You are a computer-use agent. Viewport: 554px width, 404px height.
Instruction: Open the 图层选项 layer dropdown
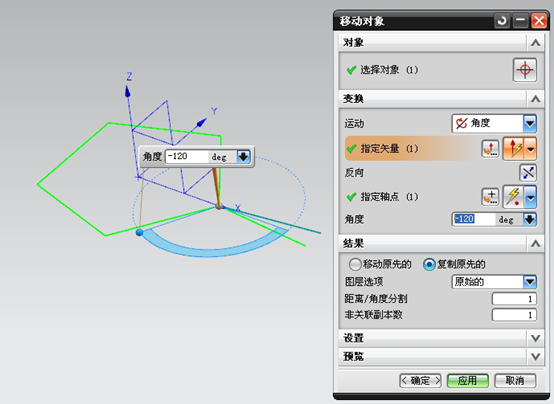pos(494,282)
